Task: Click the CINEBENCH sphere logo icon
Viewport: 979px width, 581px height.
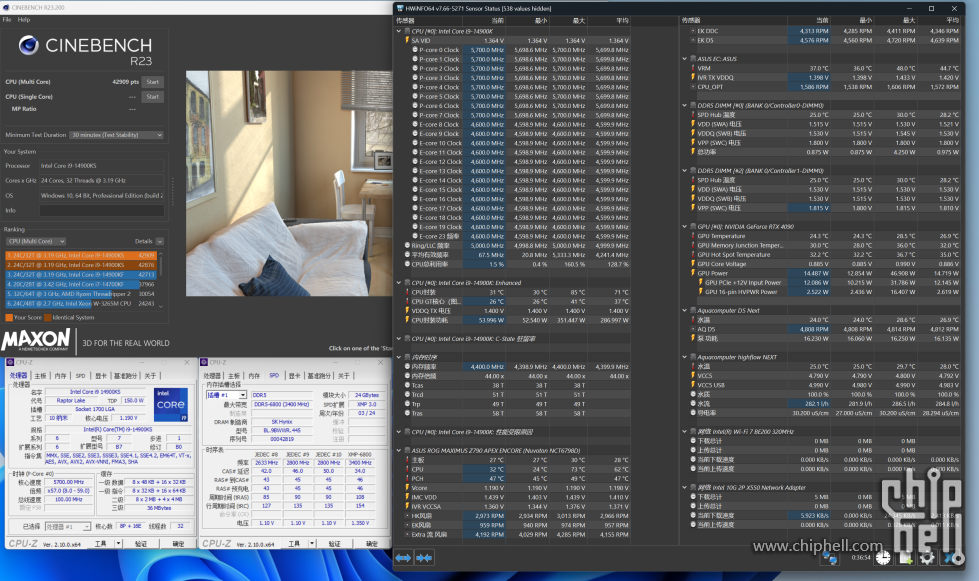Action: (x=29, y=45)
